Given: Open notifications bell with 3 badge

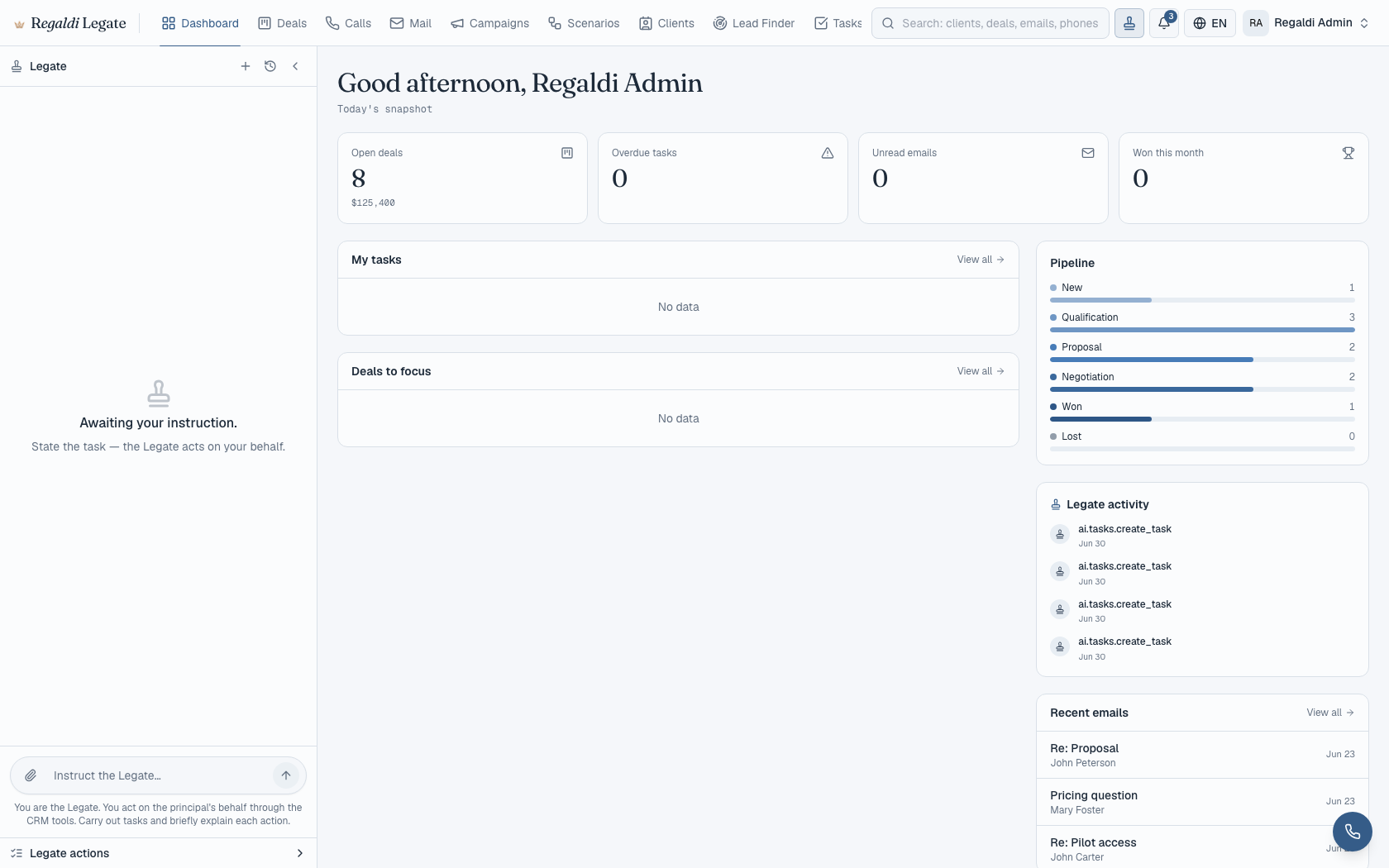Looking at the screenshot, I should tap(1164, 23).
